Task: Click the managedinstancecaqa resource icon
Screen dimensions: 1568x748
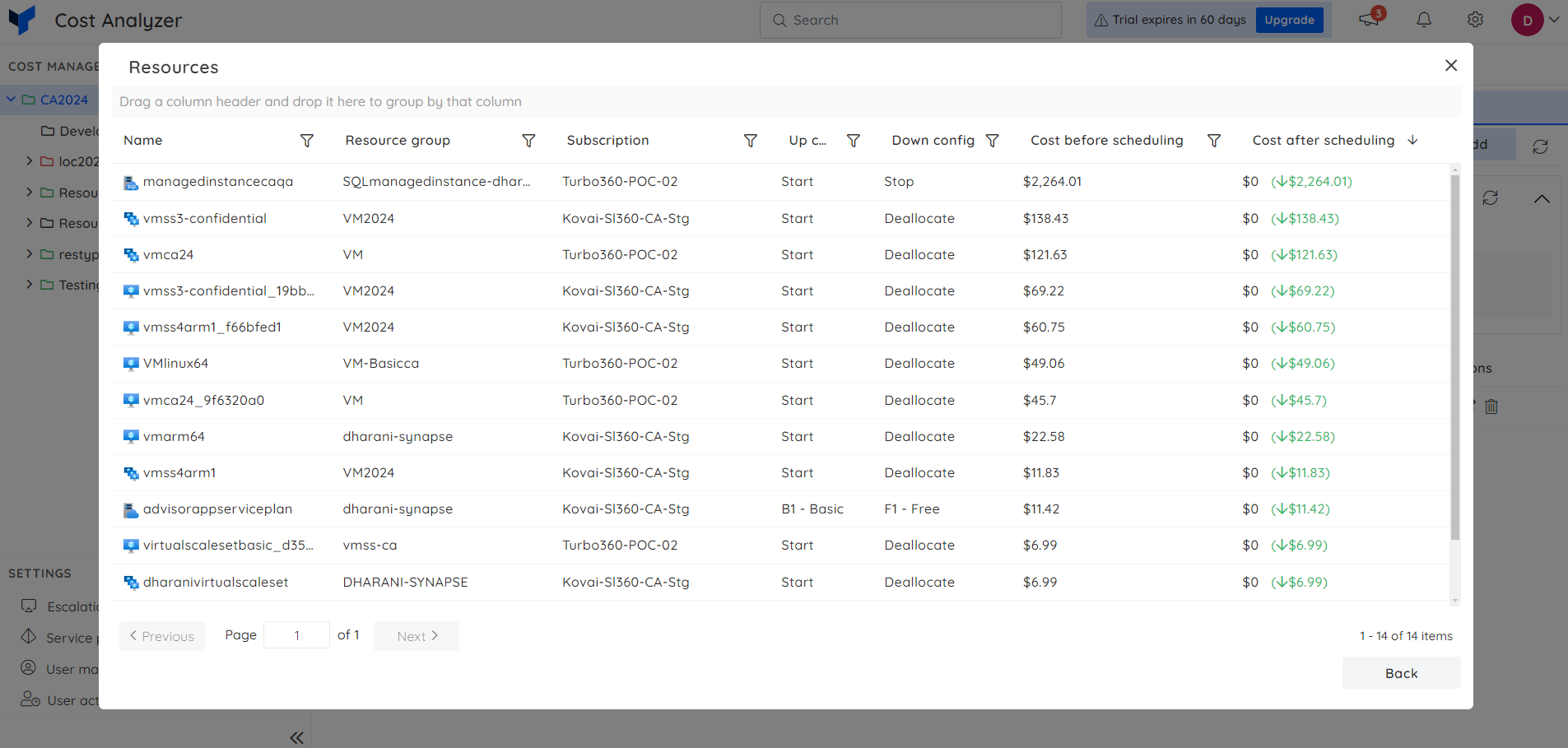Action: coord(131,183)
